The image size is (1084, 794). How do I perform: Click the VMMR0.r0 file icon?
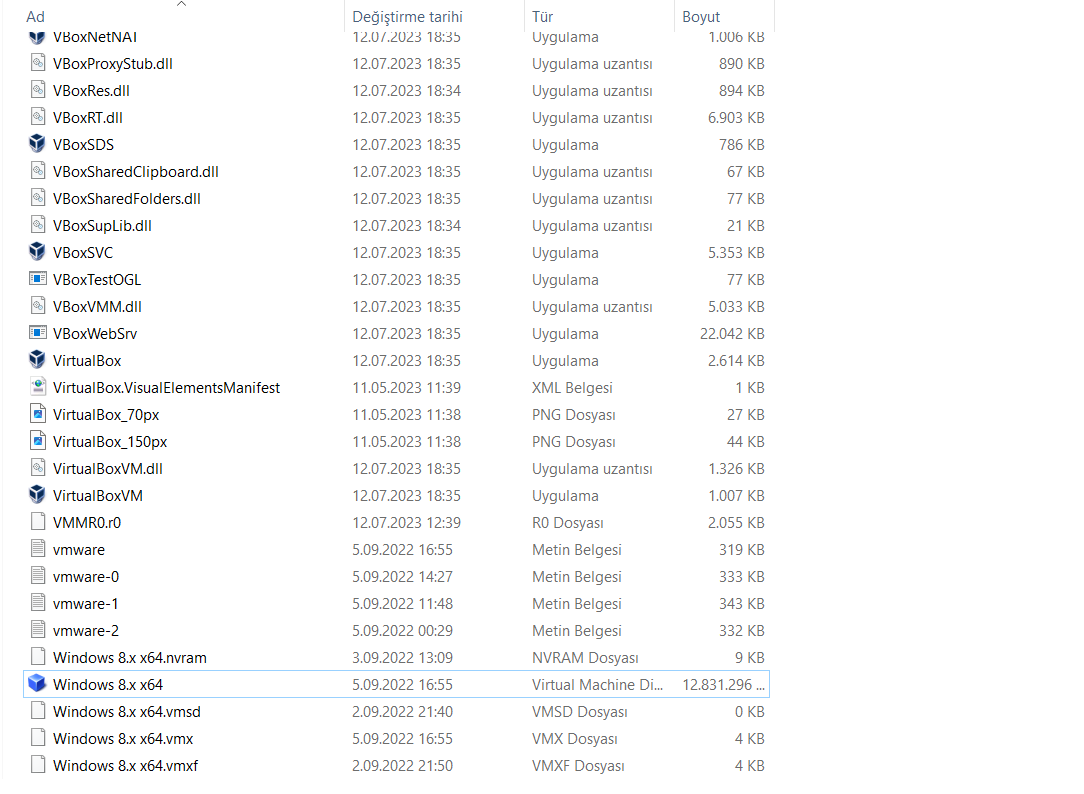pyautogui.click(x=38, y=522)
